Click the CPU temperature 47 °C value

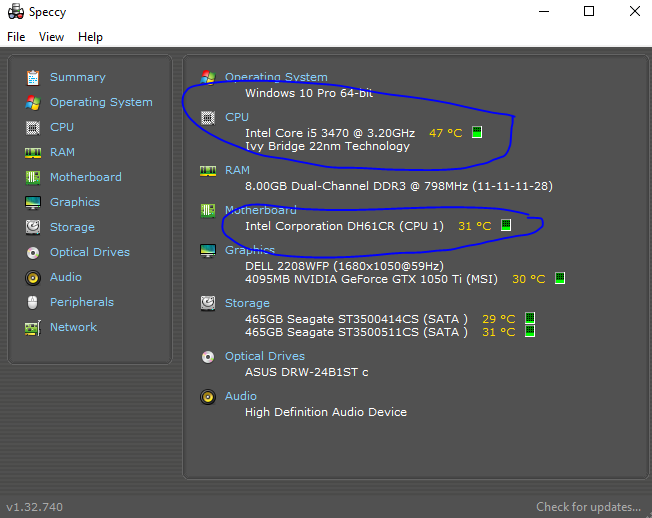[x=446, y=133]
